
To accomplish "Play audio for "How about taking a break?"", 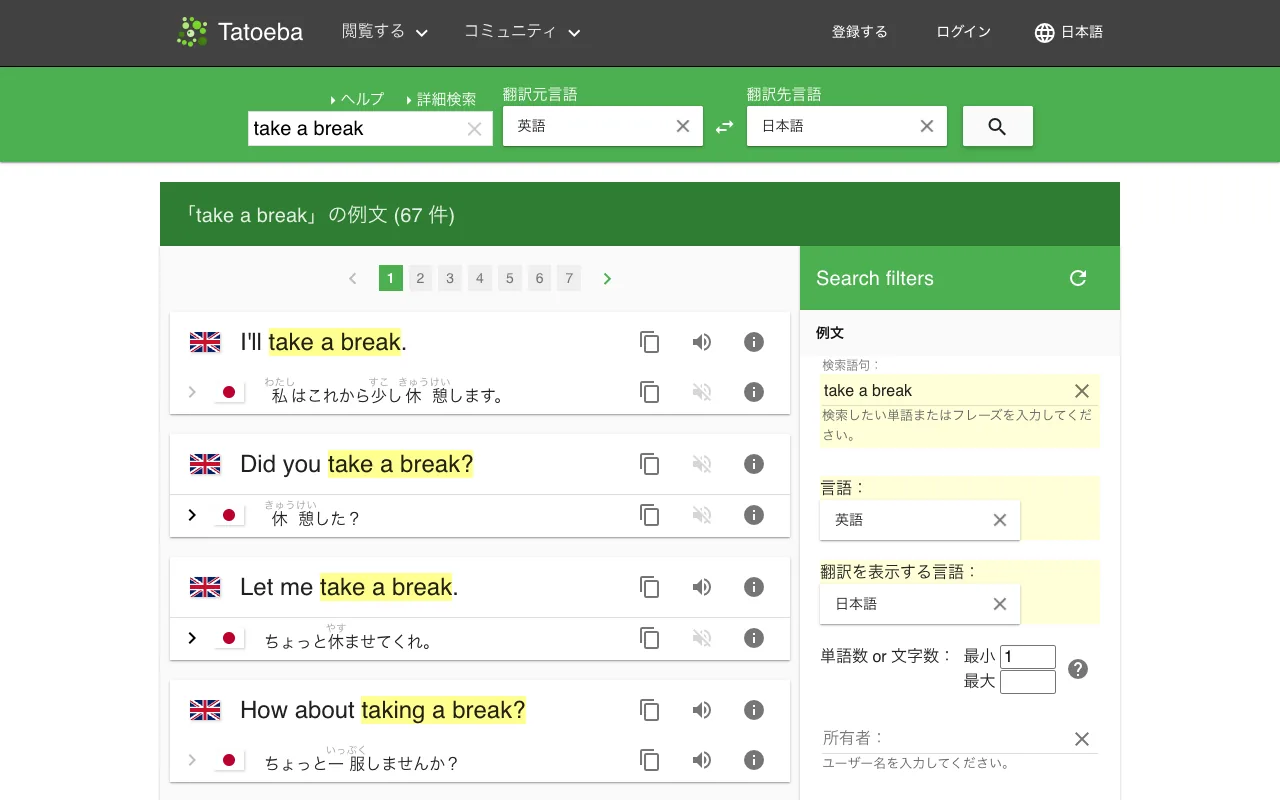I will [x=702, y=710].
